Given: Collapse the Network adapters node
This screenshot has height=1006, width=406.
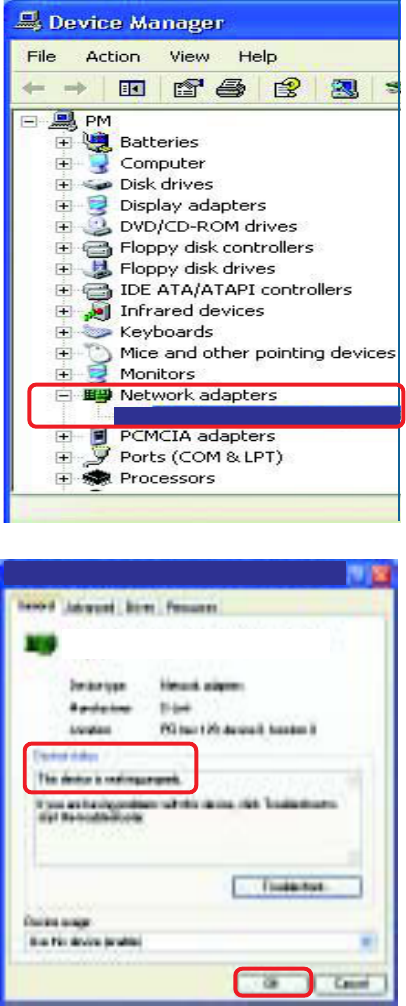Looking at the screenshot, I should (x=63, y=396).
